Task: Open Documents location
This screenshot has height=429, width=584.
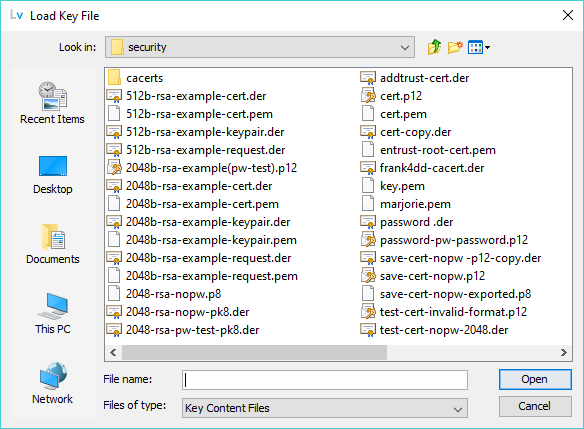Action: pyautogui.click(x=53, y=244)
